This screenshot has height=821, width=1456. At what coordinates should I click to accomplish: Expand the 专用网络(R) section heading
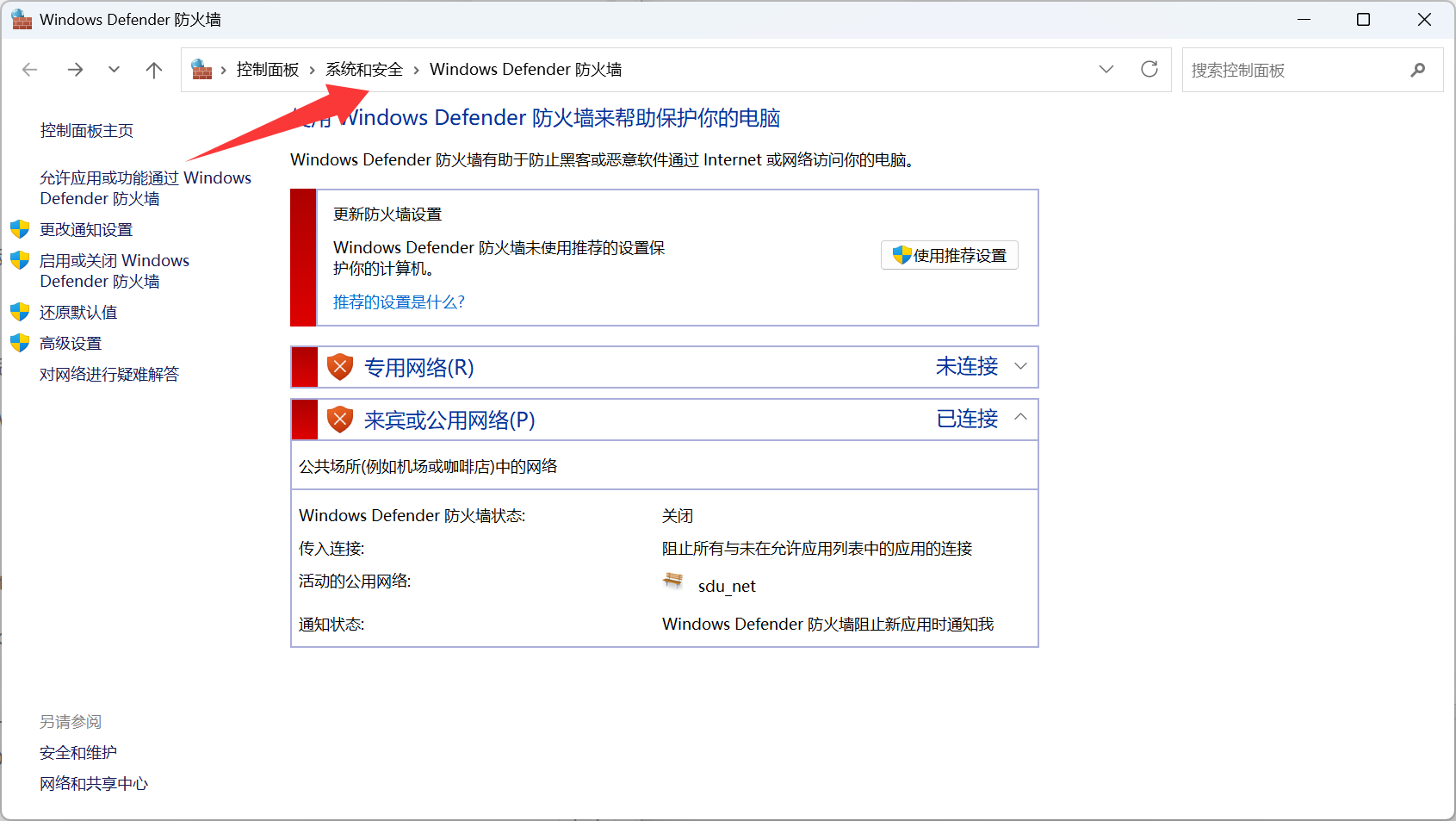[419, 368]
